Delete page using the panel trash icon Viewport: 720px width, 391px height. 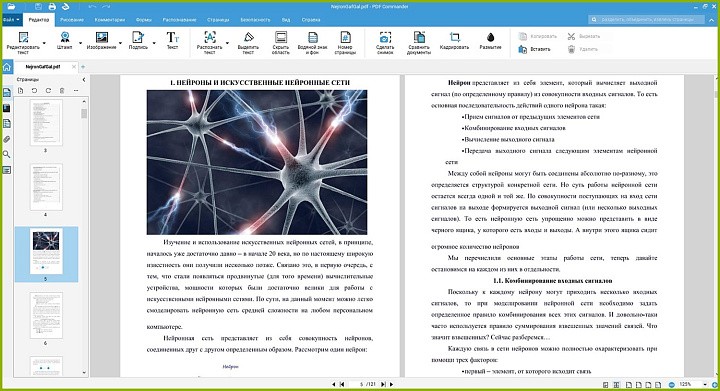tap(62, 91)
